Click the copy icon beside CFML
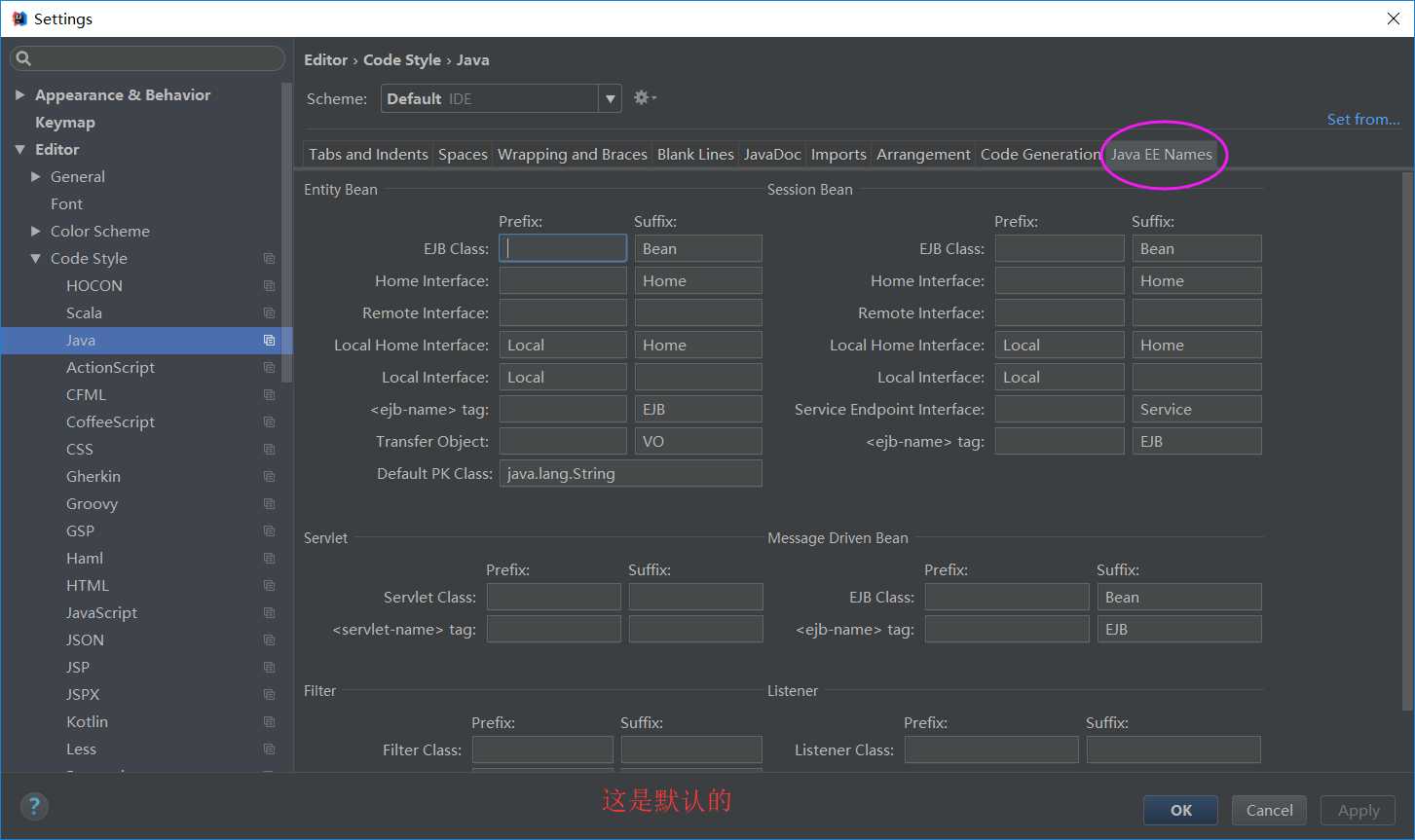 (270, 394)
